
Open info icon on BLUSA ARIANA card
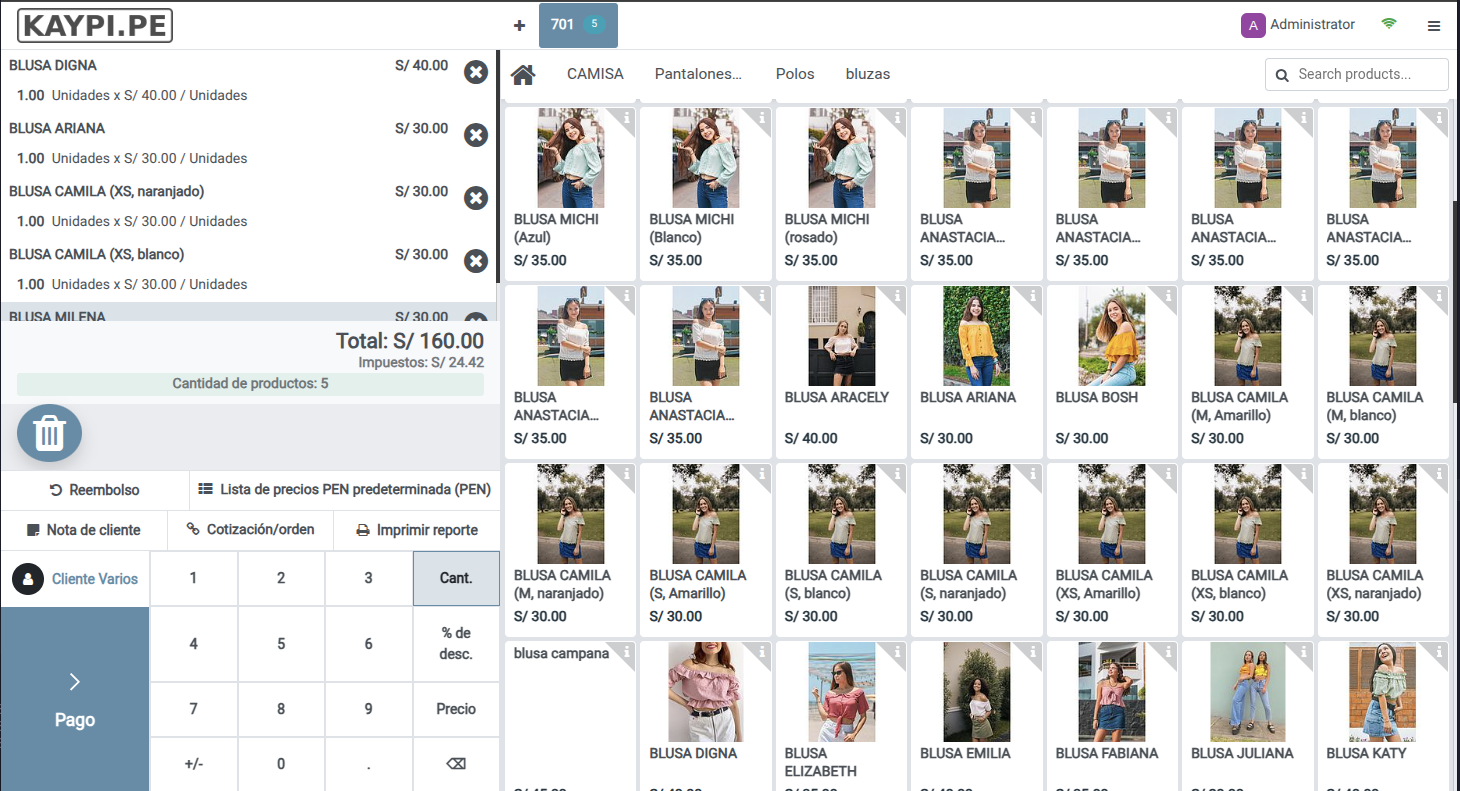click(1033, 295)
